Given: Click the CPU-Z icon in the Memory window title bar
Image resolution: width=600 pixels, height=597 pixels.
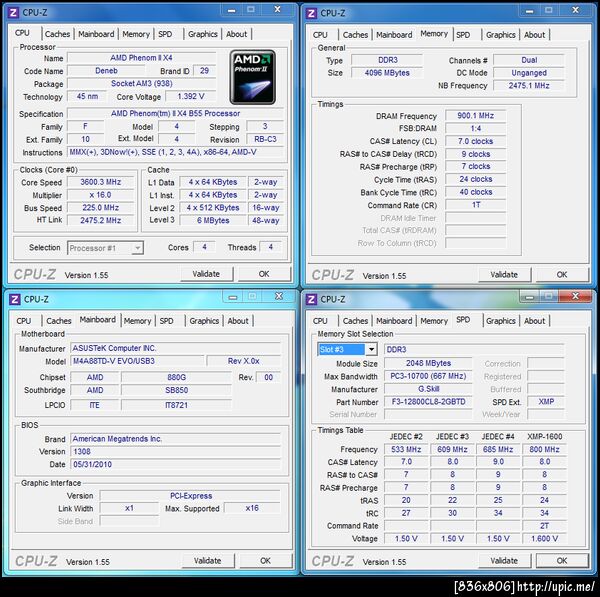Looking at the screenshot, I should pos(311,13).
